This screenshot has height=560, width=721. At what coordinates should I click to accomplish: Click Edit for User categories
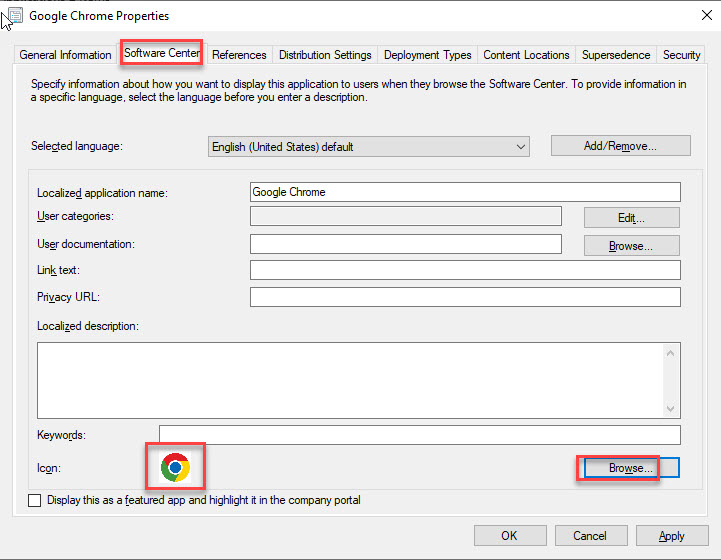pos(631,217)
